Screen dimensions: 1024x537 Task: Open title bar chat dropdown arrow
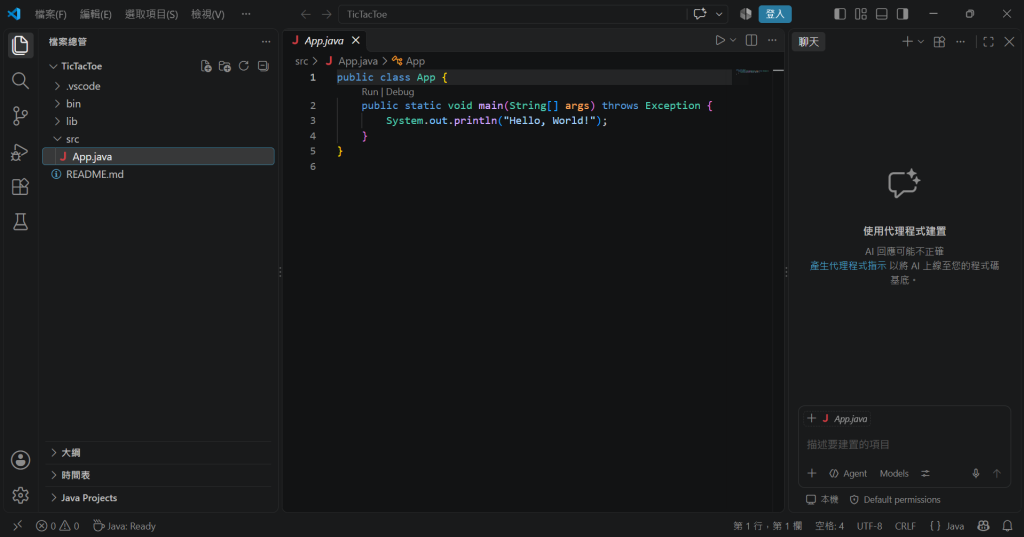click(x=719, y=14)
